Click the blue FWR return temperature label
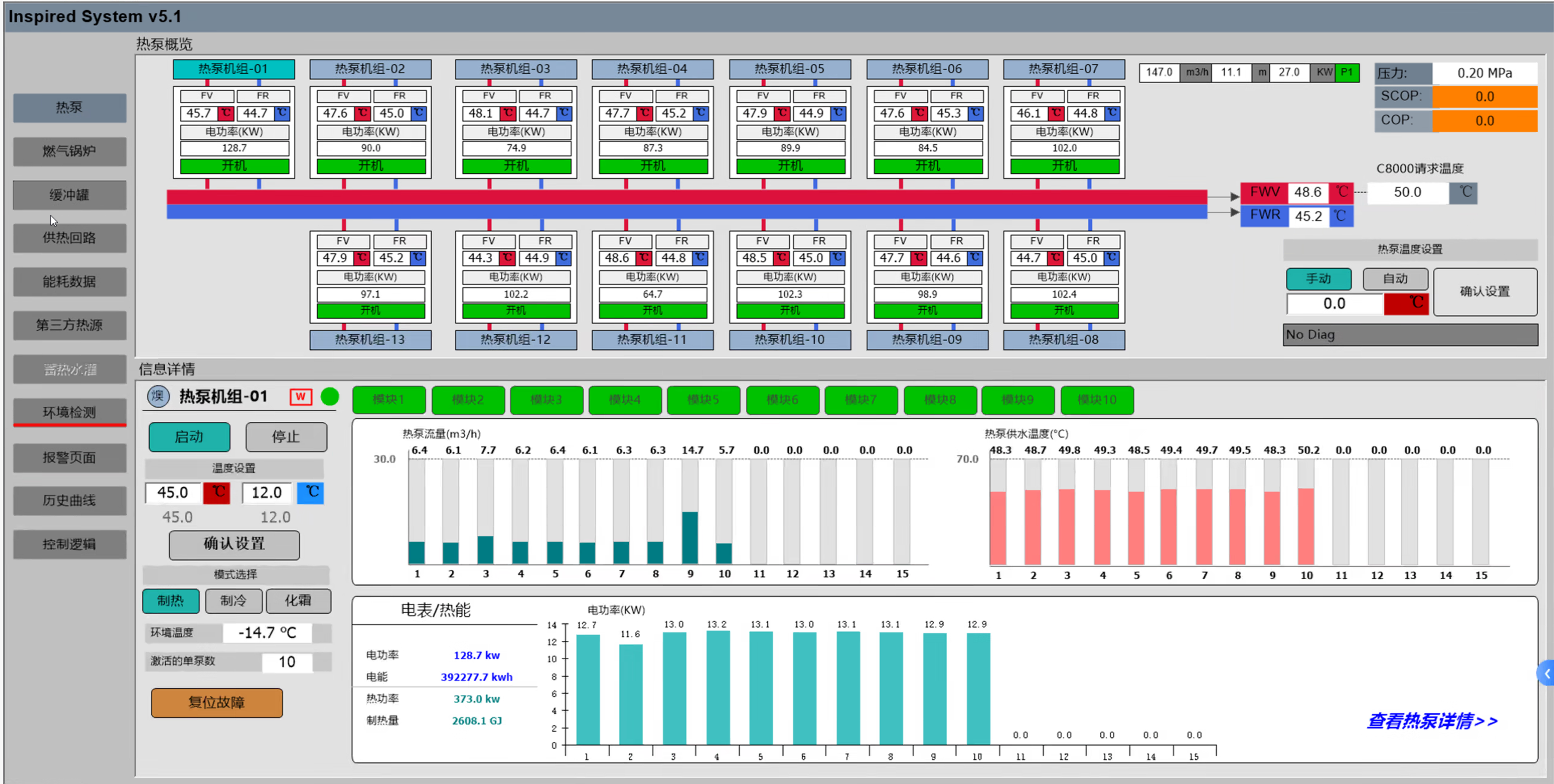This screenshot has width=1554, height=784. coord(1265,215)
